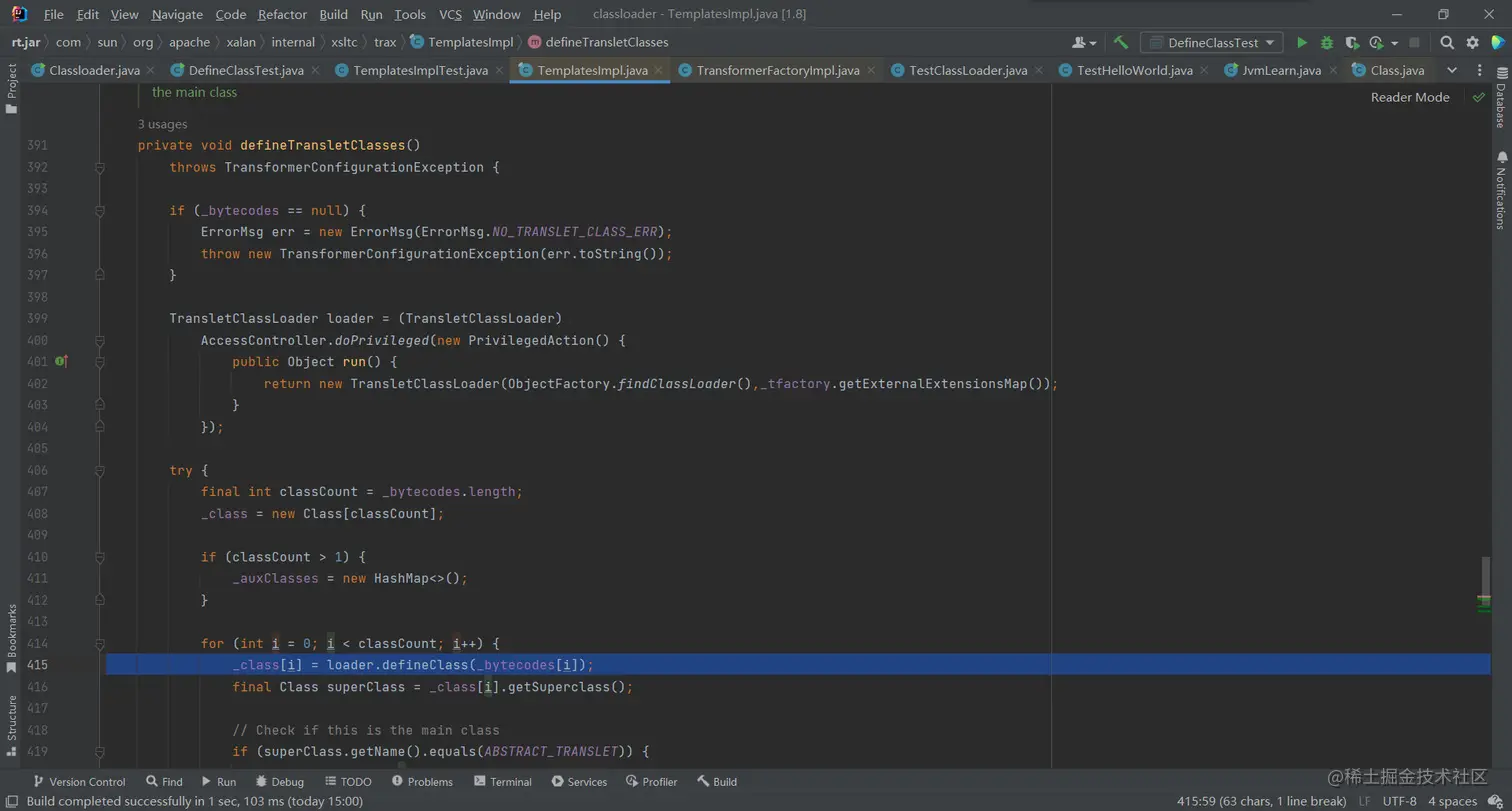Click the implementation gutter icon at line 401
1512x811 pixels.
pyautogui.click(x=60, y=361)
